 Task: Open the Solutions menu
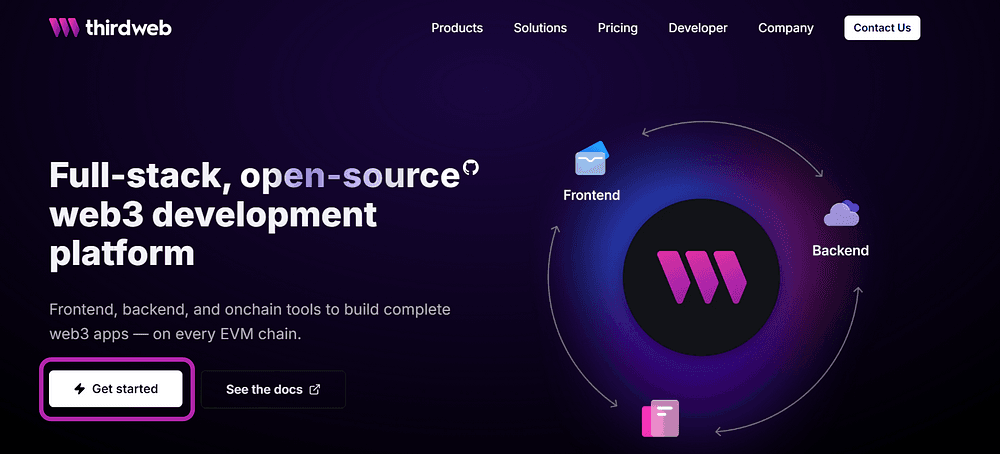click(540, 28)
